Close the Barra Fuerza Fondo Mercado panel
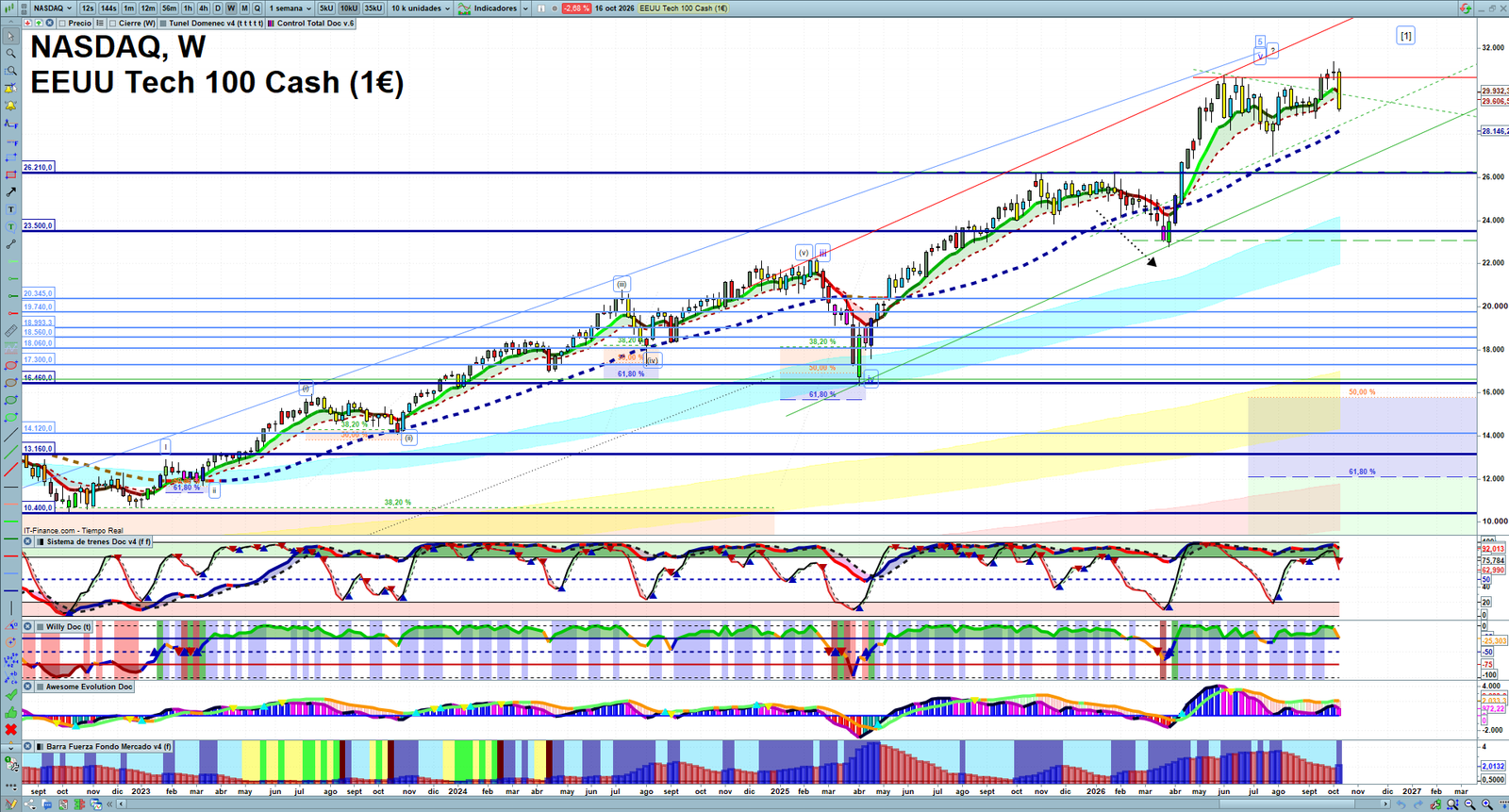The width and height of the screenshot is (1509, 812). coord(28,746)
